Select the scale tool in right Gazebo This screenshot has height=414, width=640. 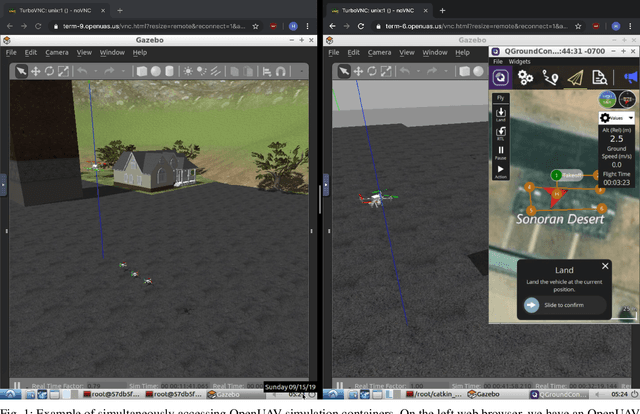pyautogui.click(x=386, y=71)
